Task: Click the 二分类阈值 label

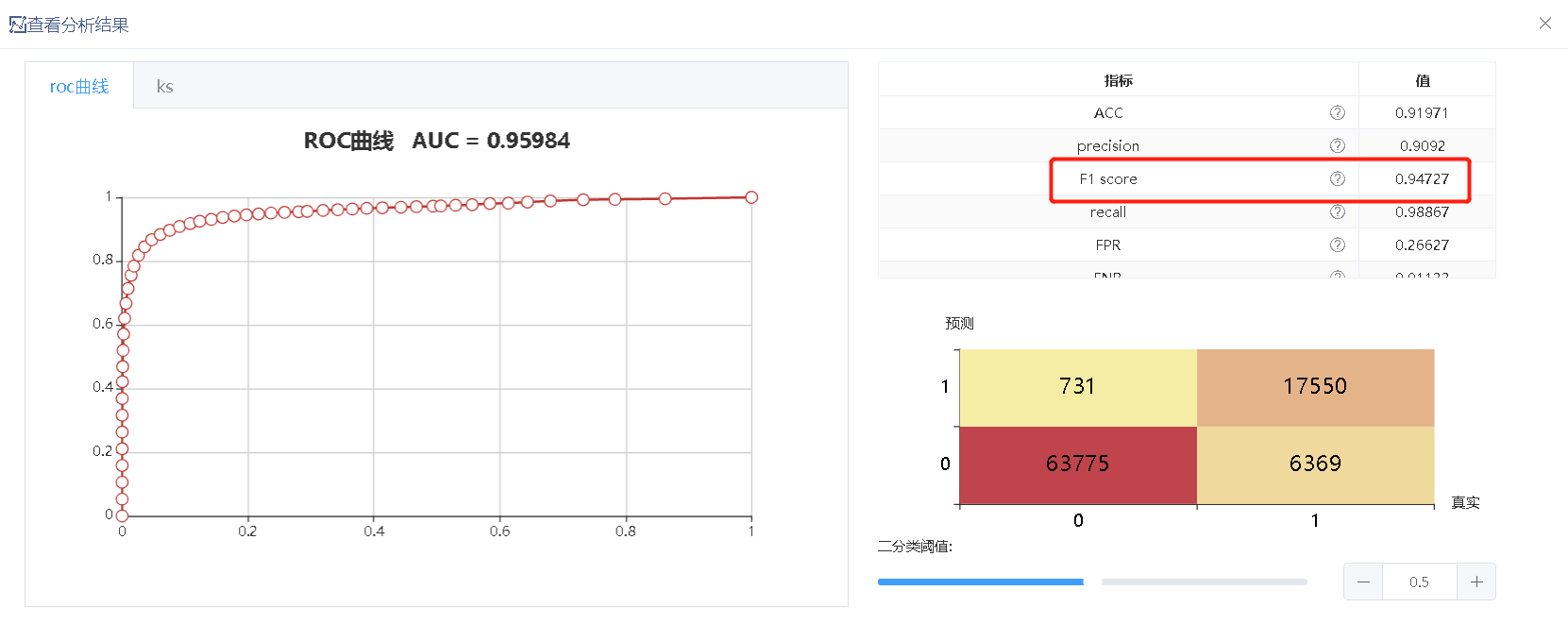Action: tap(915, 546)
